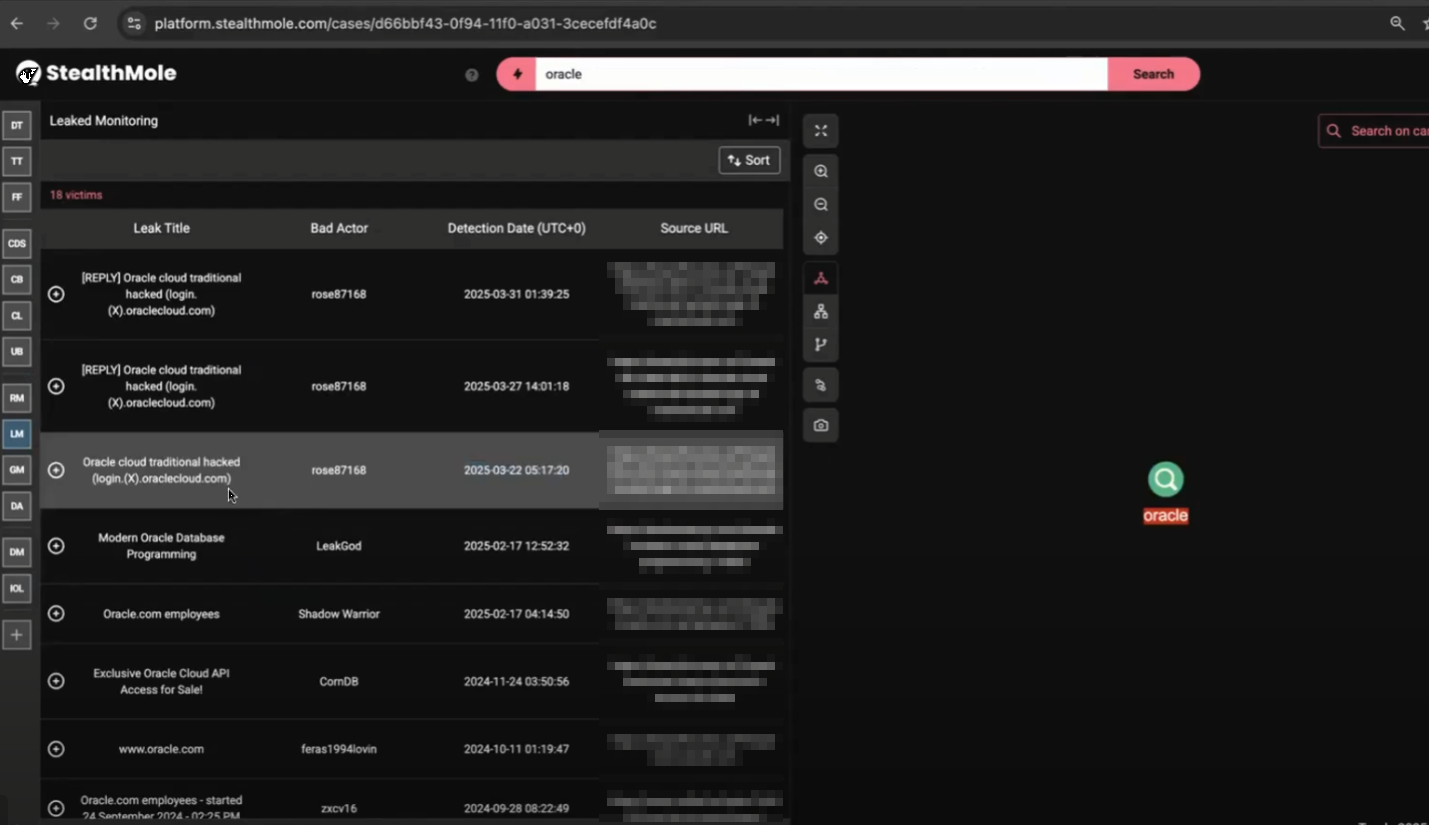Take a graph snapshot with camera icon

click(x=821, y=425)
